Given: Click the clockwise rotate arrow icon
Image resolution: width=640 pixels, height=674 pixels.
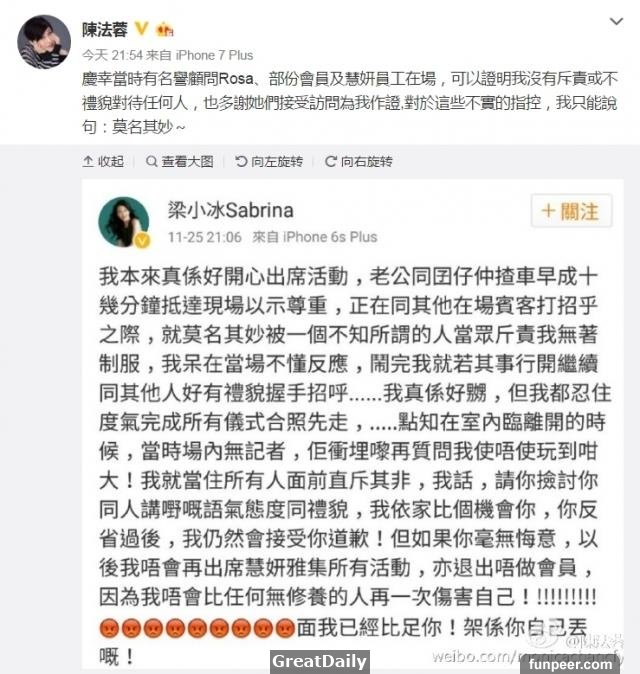Looking at the screenshot, I should point(331,161).
